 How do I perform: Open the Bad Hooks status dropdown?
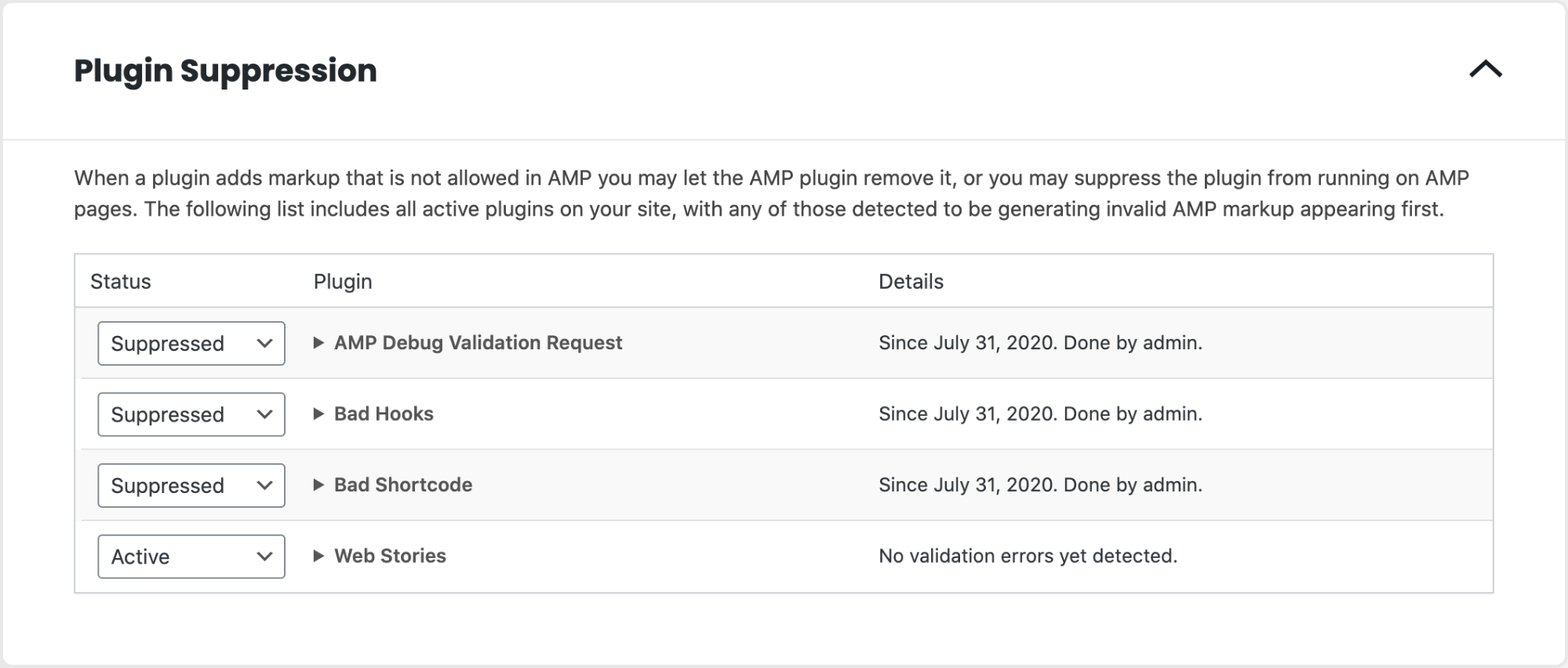point(191,414)
